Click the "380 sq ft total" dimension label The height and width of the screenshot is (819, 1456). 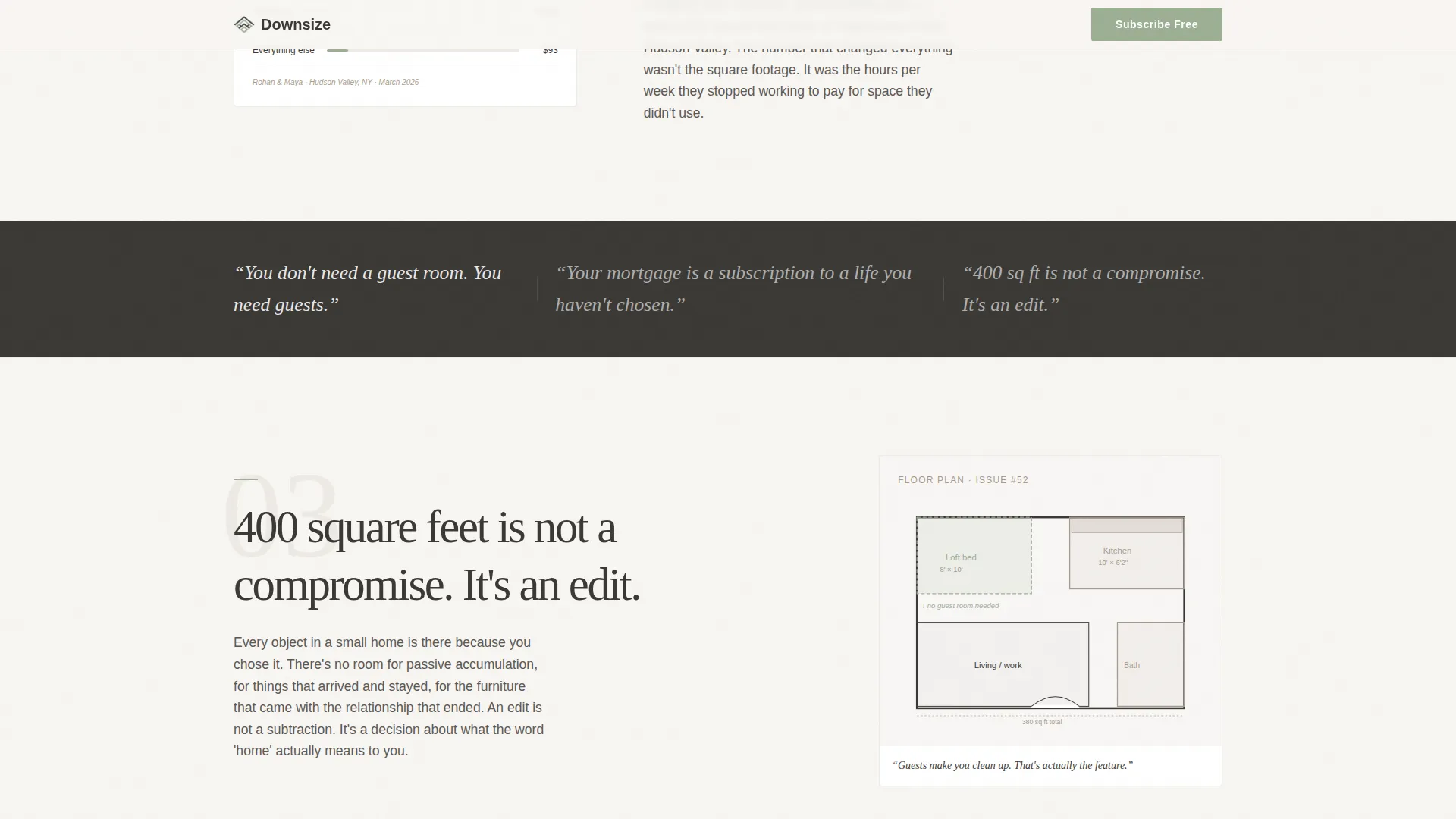tap(1042, 722)
